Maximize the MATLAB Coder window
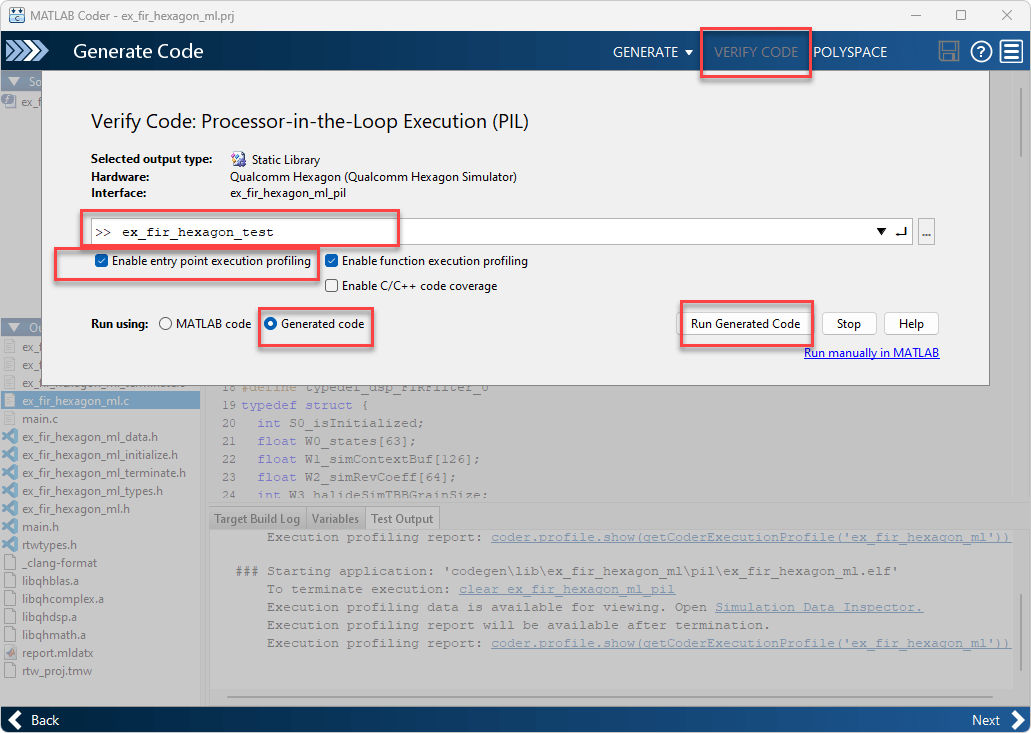 (961, 15)
